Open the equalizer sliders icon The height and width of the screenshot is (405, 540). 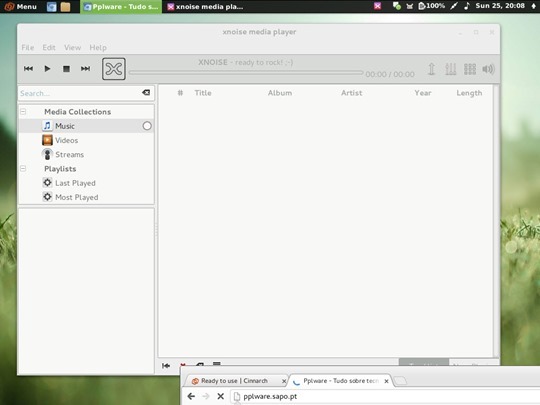click(x=450, y=69)
